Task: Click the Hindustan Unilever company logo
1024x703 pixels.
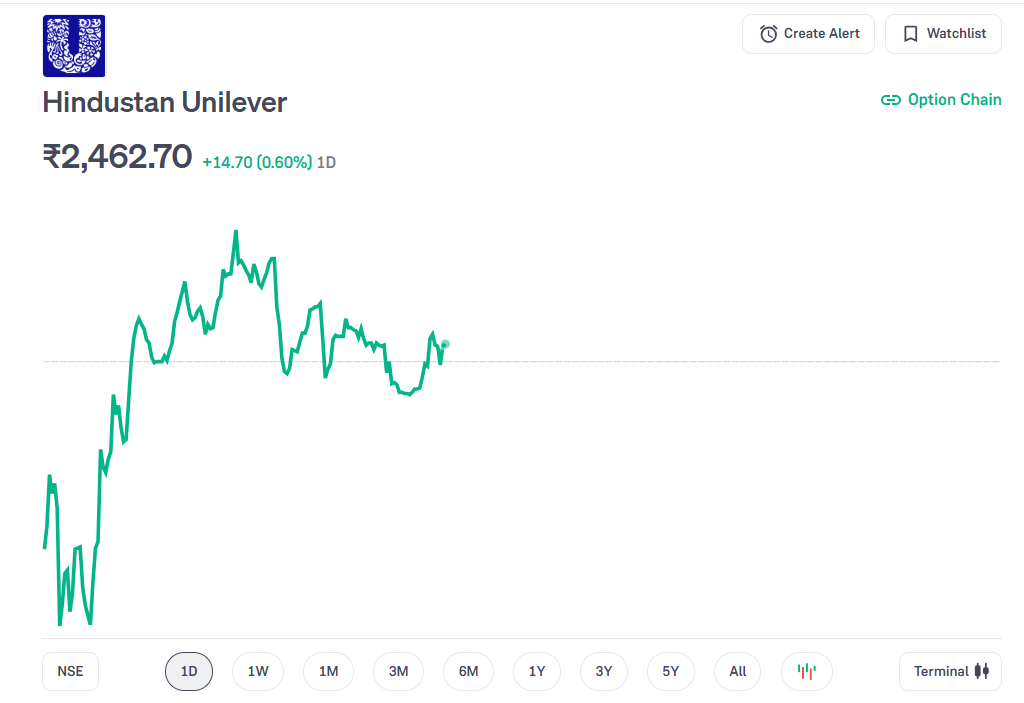Action: click(x=73, y=46)
